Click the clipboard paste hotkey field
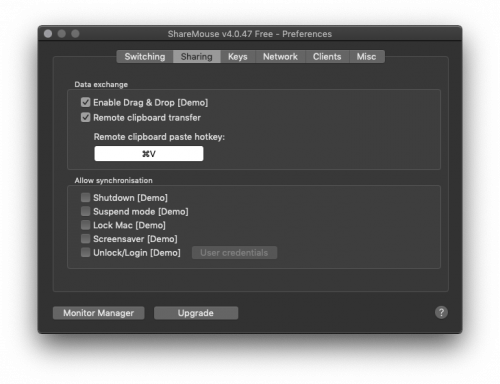This screenshot has height=384, width=500. [149, 154]
